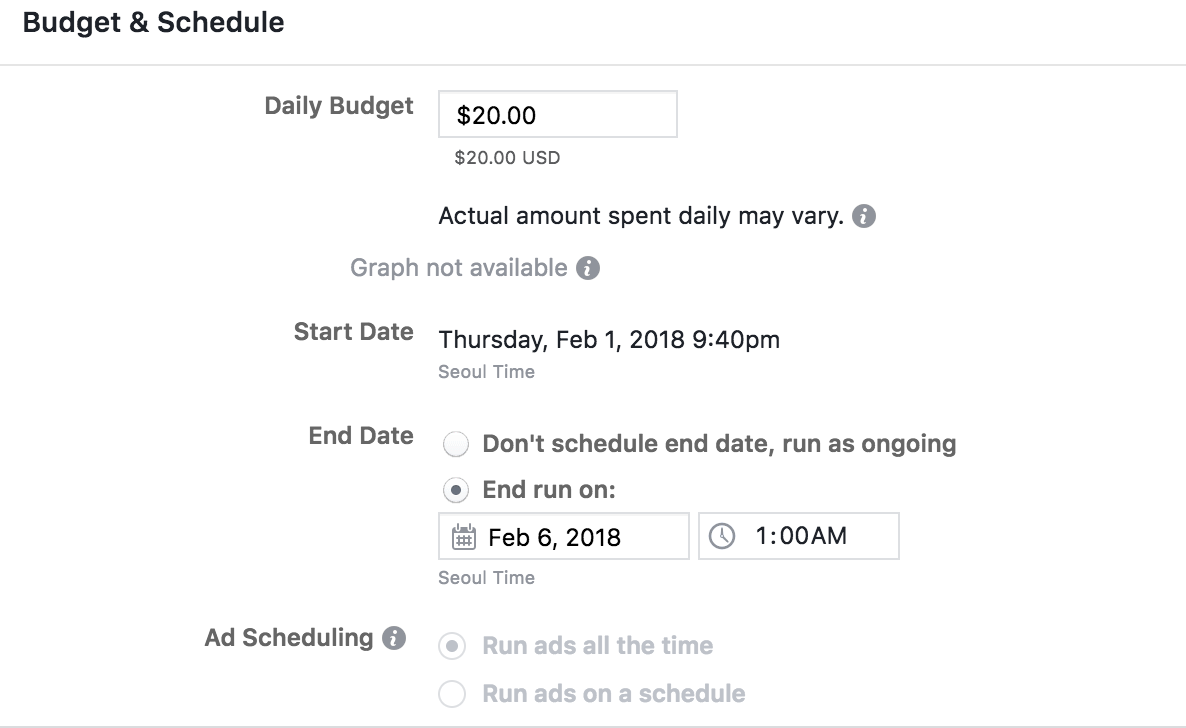Click the Run ads all the time label
The width and height of the screenshot is (1186, 728).
[x=597, y=646]
